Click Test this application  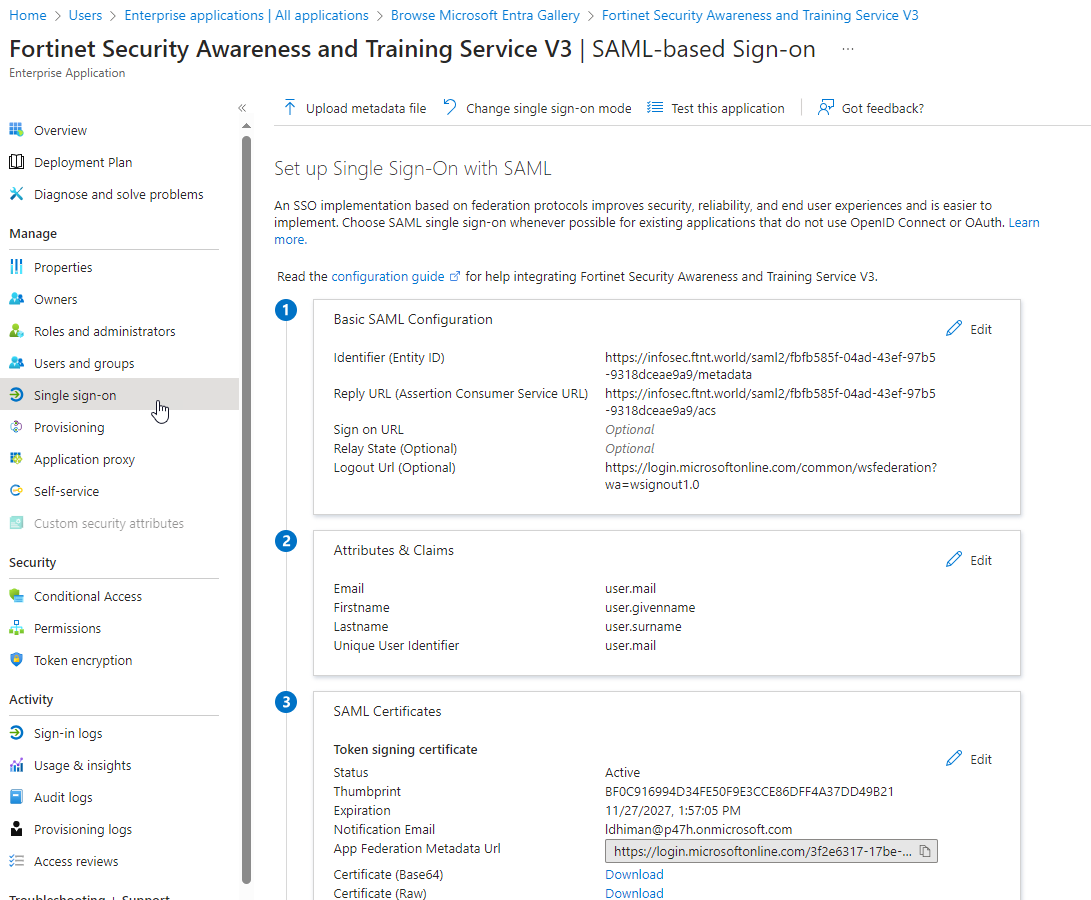point(715,108)
